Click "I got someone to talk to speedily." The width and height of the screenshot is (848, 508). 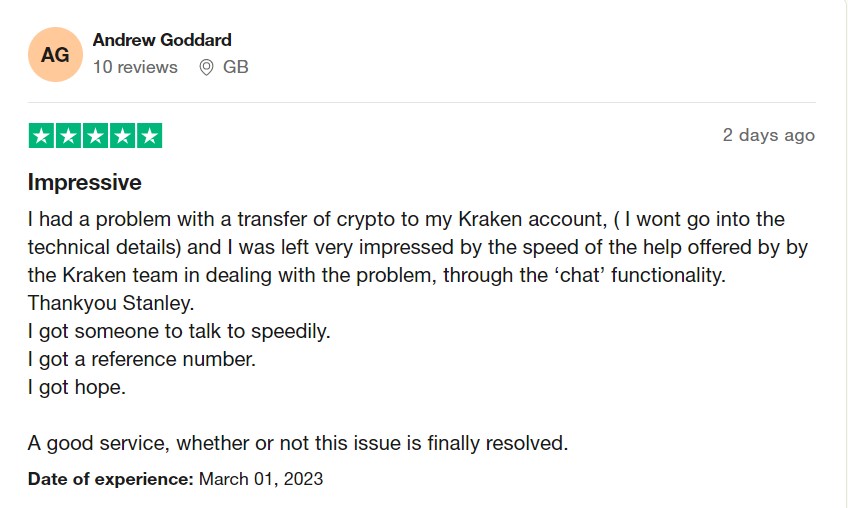coord(179,331)
